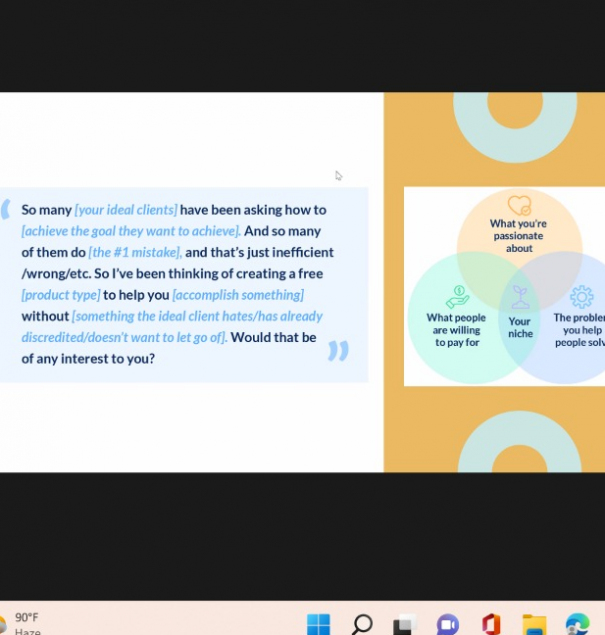Click the sprouting plant icon above Your niche
Image resolution: width=605 pixels, height=635 pixels.
pyautogui.click(x=519, y=297)
